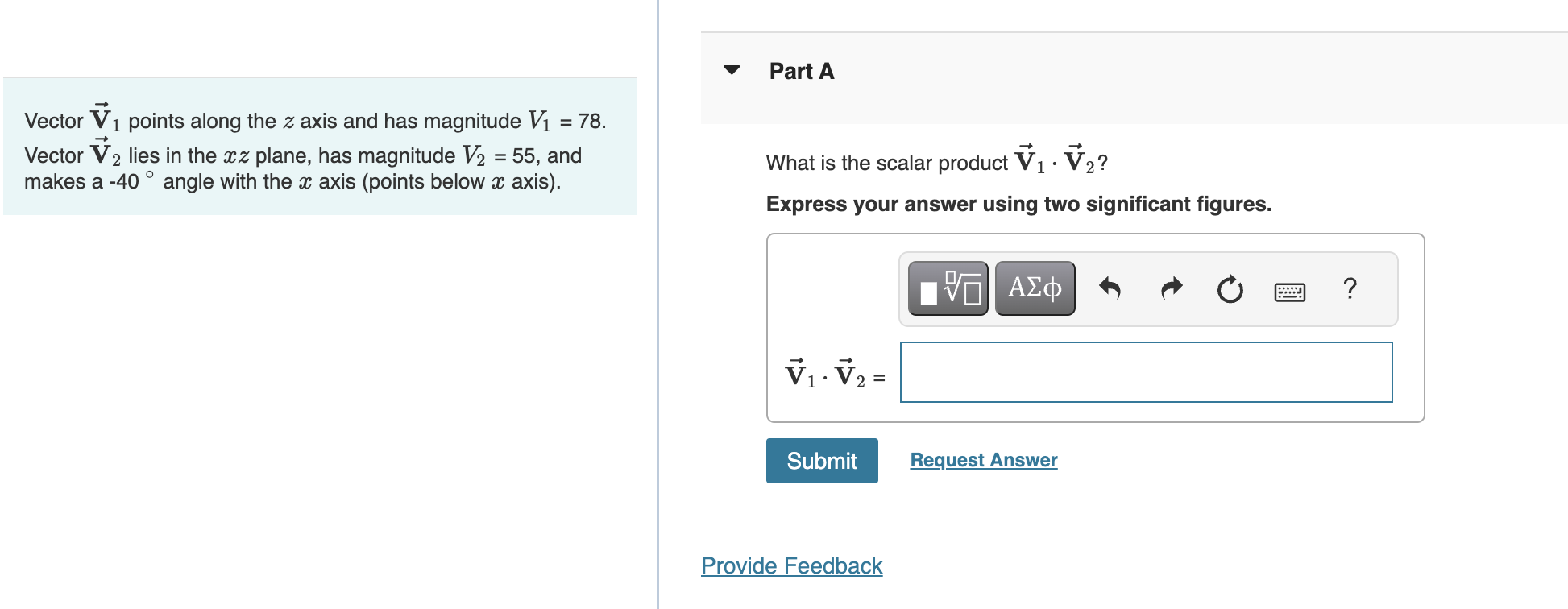Image resolution: width=1568 pixels, height=609 pixels.
Task: Select the square-root template button
Action: coord(948,288)
